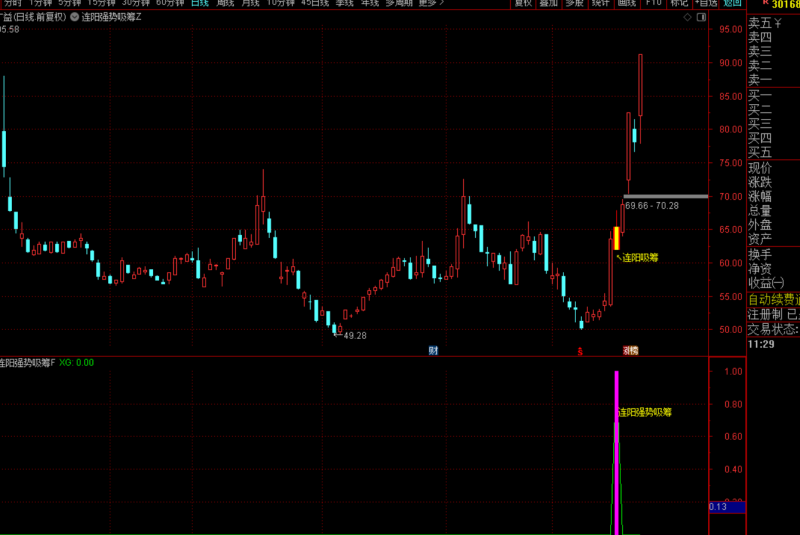Switch to 周线 weekly period
The image size is (800, 535).
(x=225, y=3)
